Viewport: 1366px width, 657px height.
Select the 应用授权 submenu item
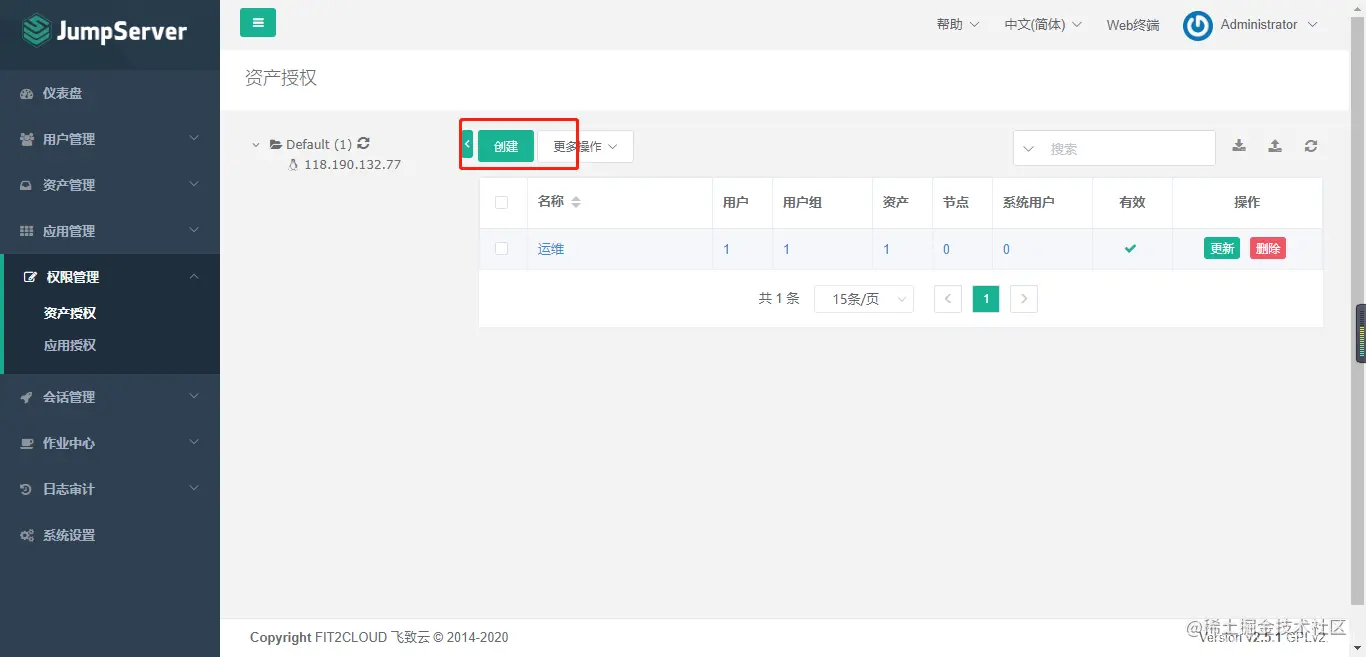[x=70, y=345]
